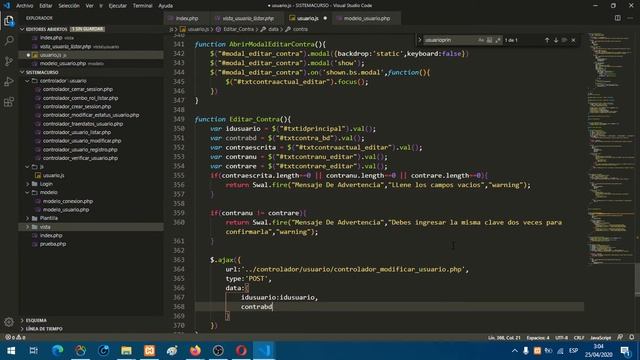Image resolution: width=640 pixels, height=360 pixels.
Task: Open prueba.php in the explorer
Action: click(x=53, y=244)
